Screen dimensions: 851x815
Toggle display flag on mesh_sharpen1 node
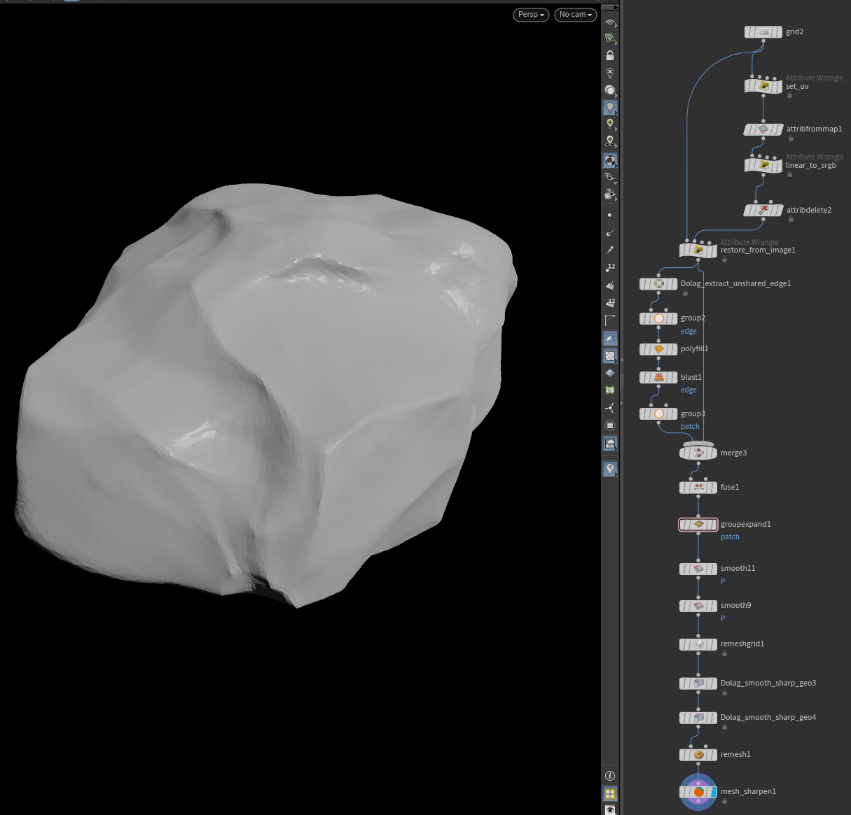click(x=712, y=792)
